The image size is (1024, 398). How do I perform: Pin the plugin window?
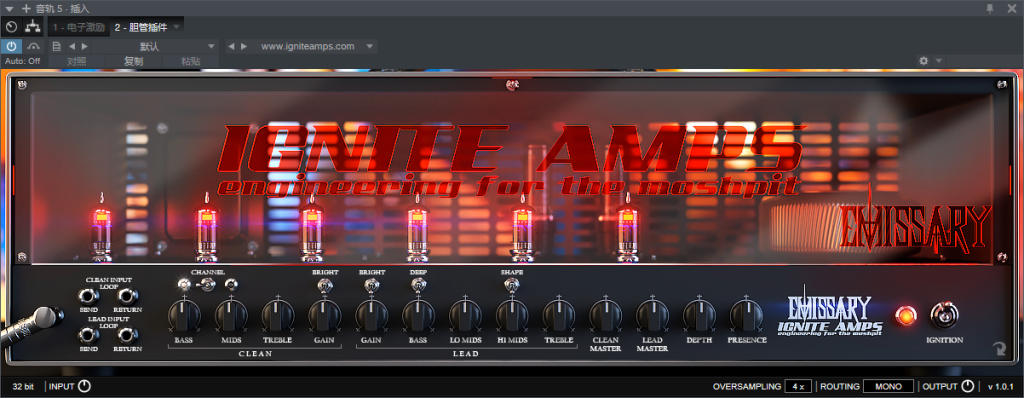(991, 8)
